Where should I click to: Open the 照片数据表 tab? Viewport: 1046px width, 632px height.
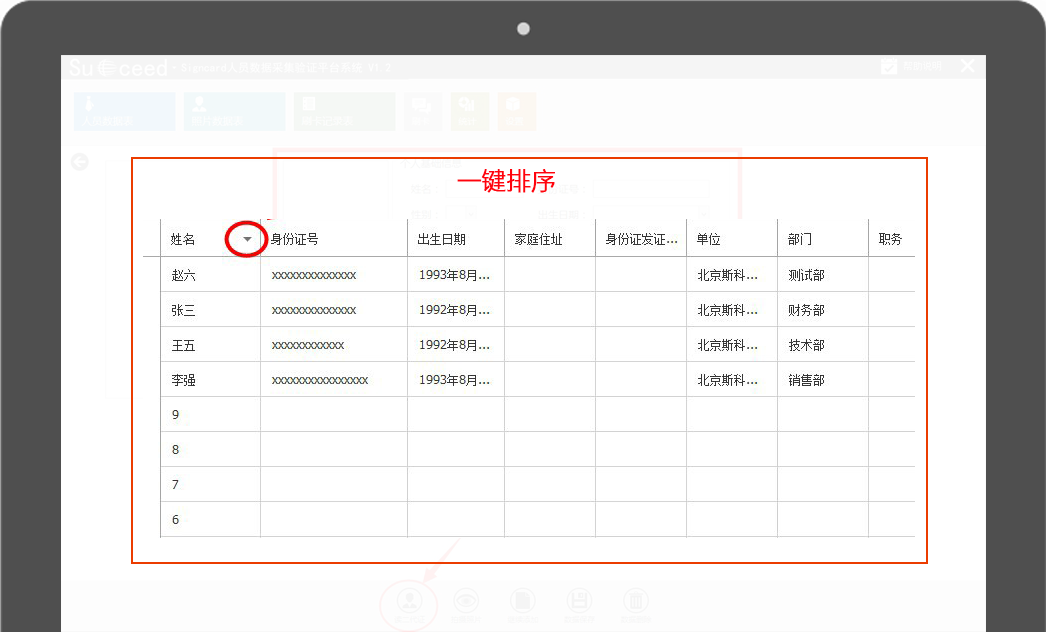click(235, 111)
